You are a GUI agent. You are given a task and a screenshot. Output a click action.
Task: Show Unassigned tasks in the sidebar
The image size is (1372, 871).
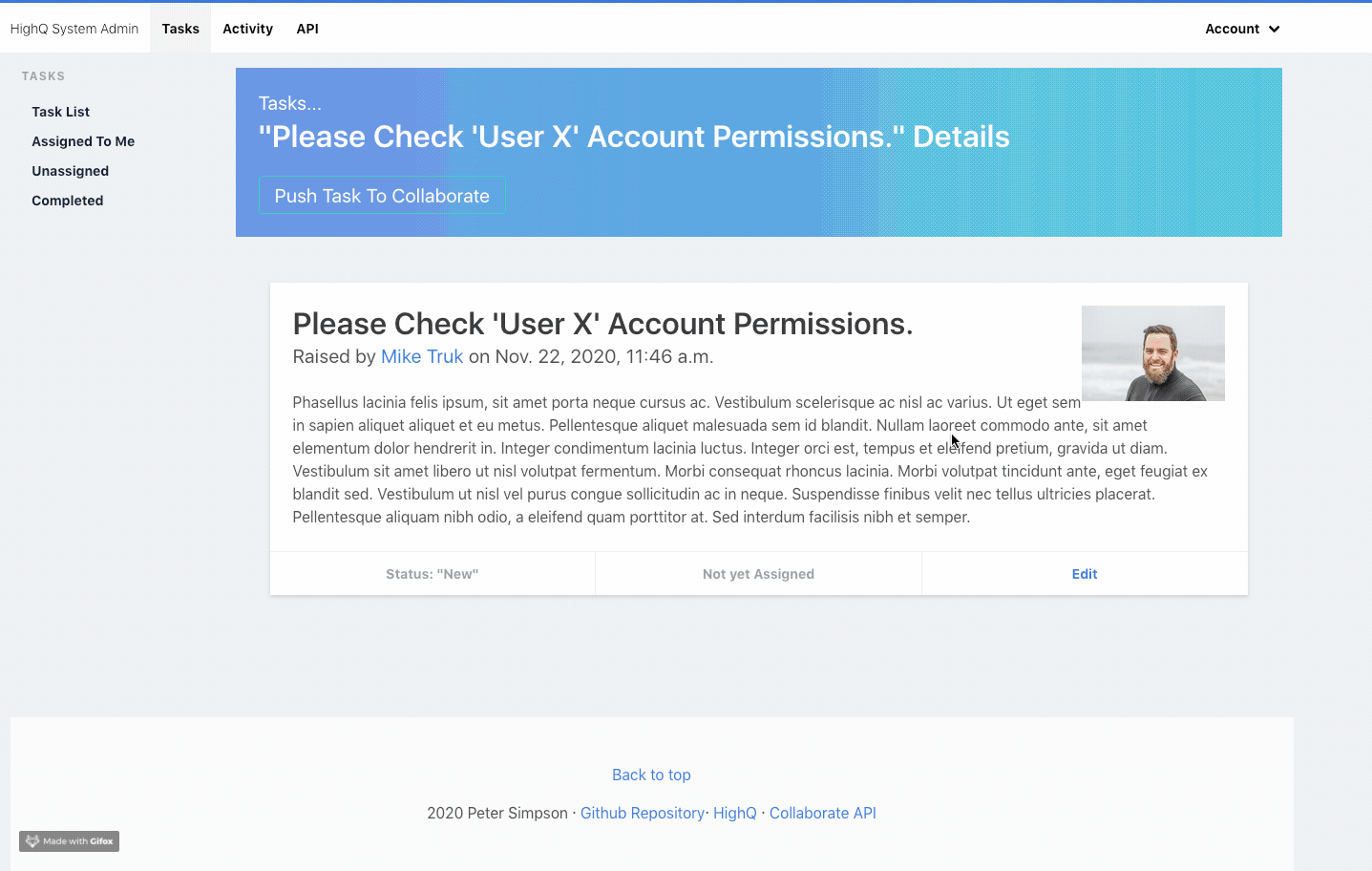71,171
